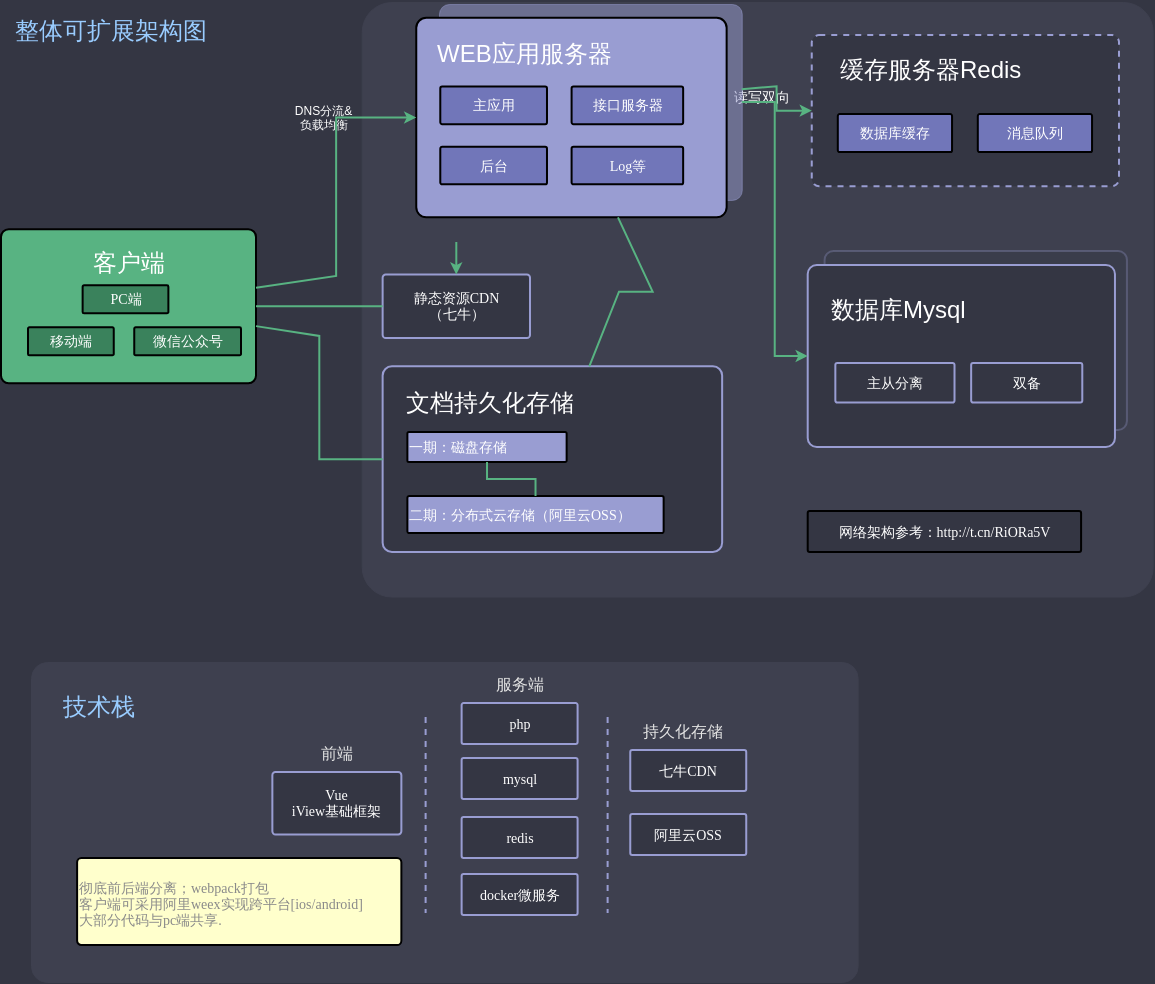Select the 文档持久化存储 heading
Viewport: 1155px width, 984px height.
pos(490,403)
